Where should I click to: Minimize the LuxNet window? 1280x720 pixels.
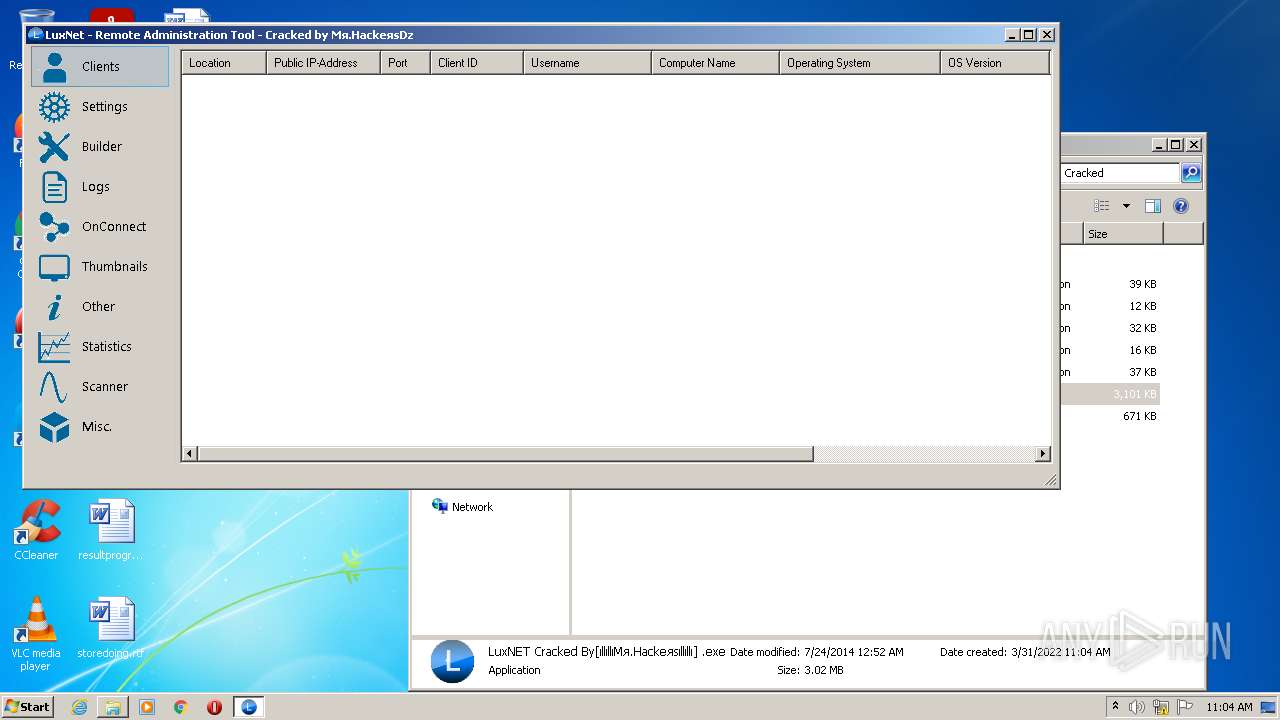pos(1012,34)
